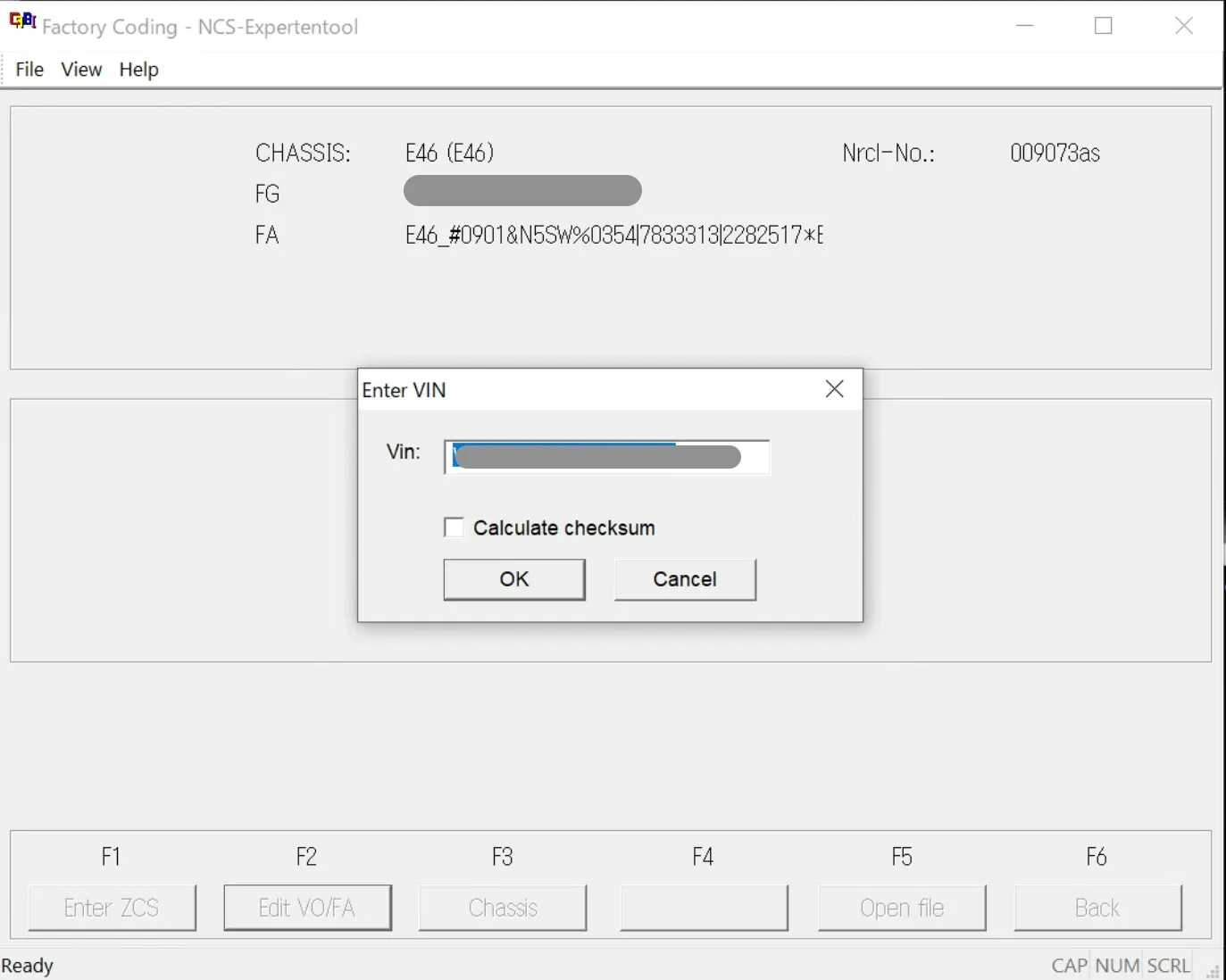This screenshot has height=980, width=1226.
Task: Click the CAP indicator in status bar
Action: pos(1069,966)
